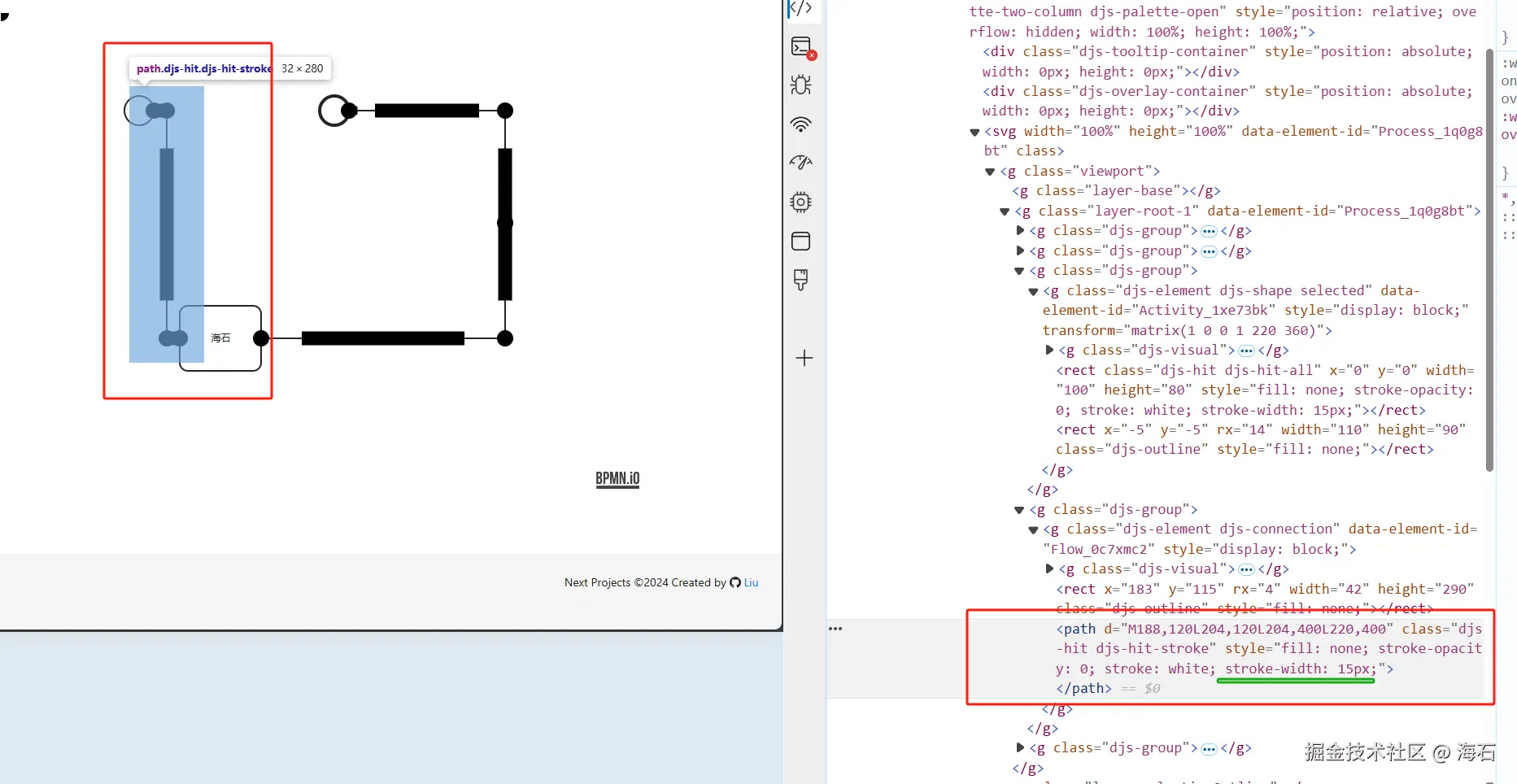Viewport: 1517px width, 784px height.
Task: Click the GitHub icon next to Liu
Action: 735,582
